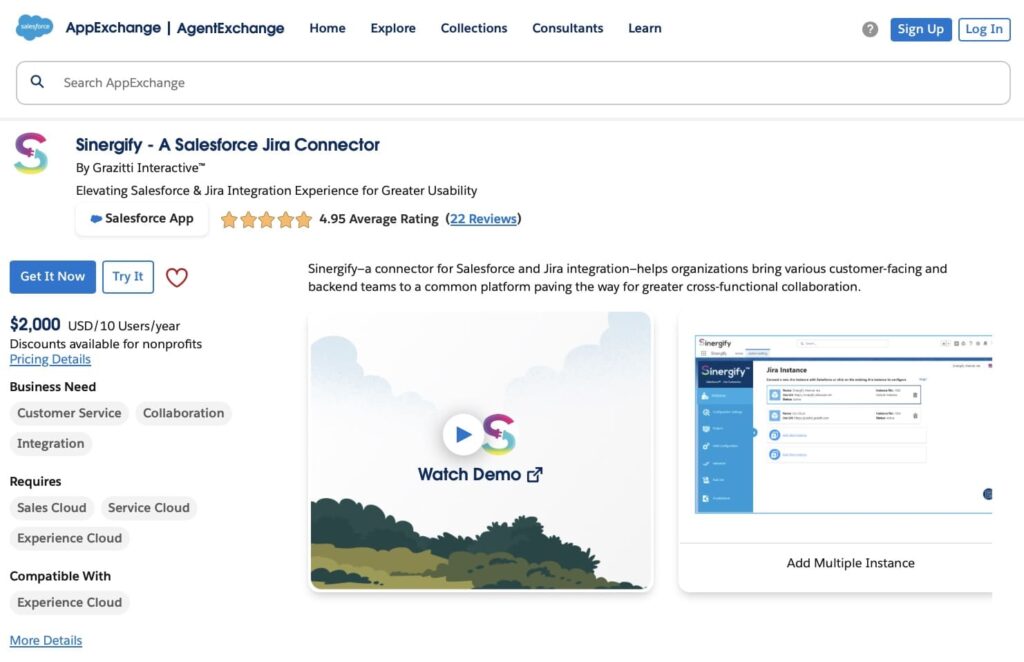Open the Collections menu item
1024x662 pixels.
click(473, 28)
